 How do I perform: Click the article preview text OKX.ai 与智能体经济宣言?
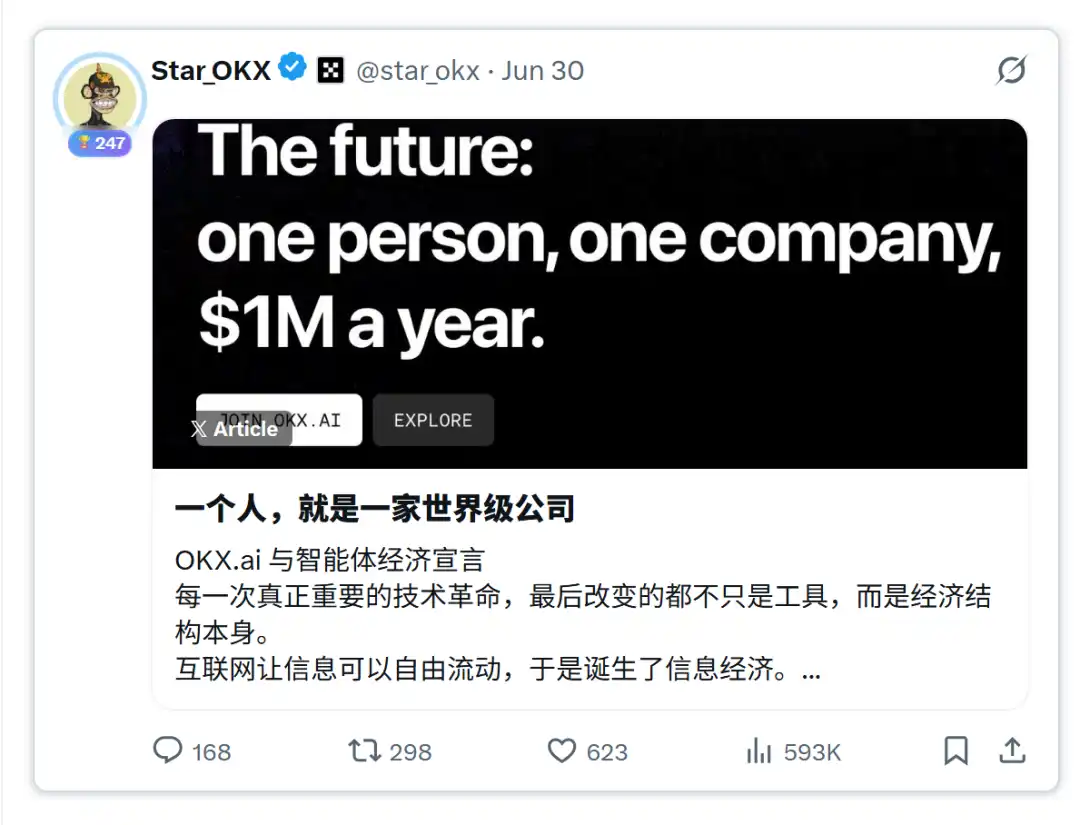click(330, 560)
